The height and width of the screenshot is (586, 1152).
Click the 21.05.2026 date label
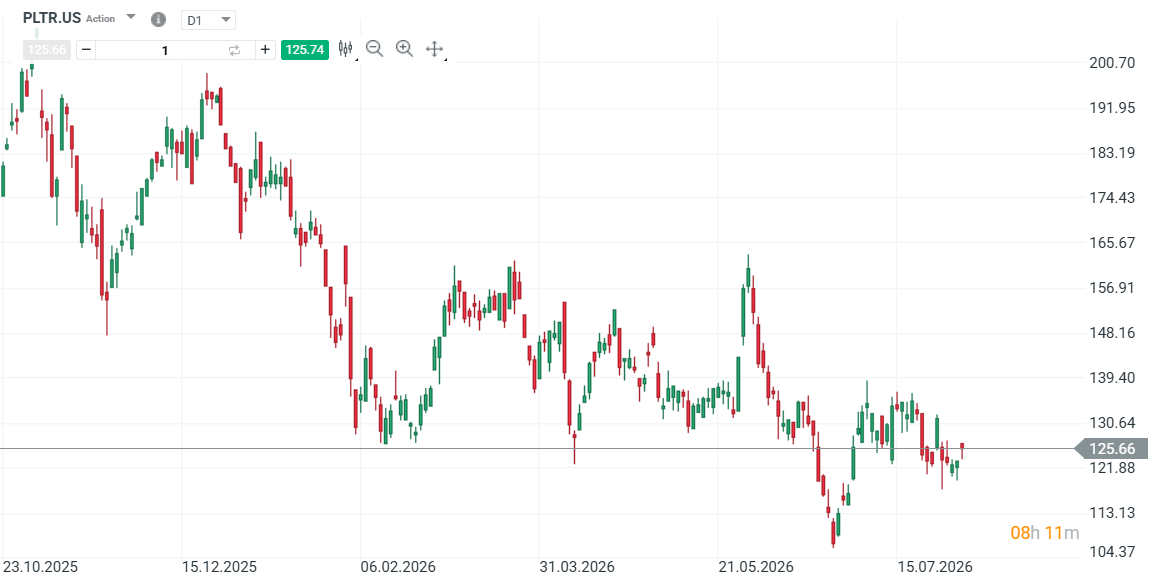pyautogui.click(x=756, y=567)
